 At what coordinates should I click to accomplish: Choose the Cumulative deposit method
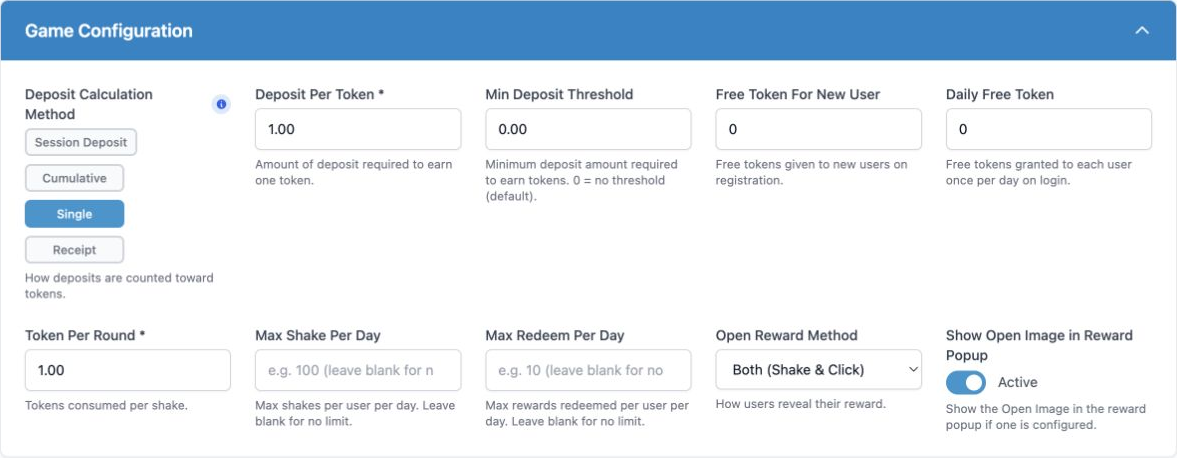click(x=74, y=178)
